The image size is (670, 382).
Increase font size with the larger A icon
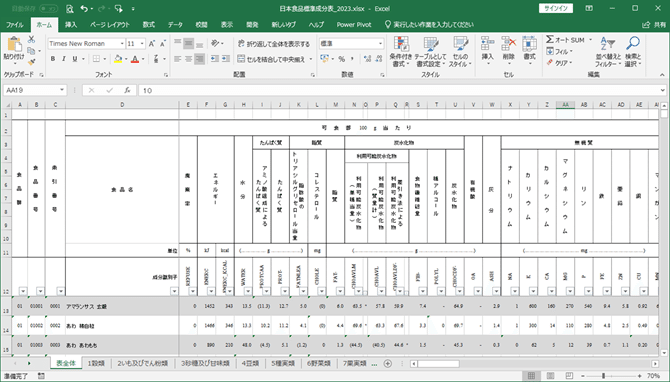tap(152, 44)
